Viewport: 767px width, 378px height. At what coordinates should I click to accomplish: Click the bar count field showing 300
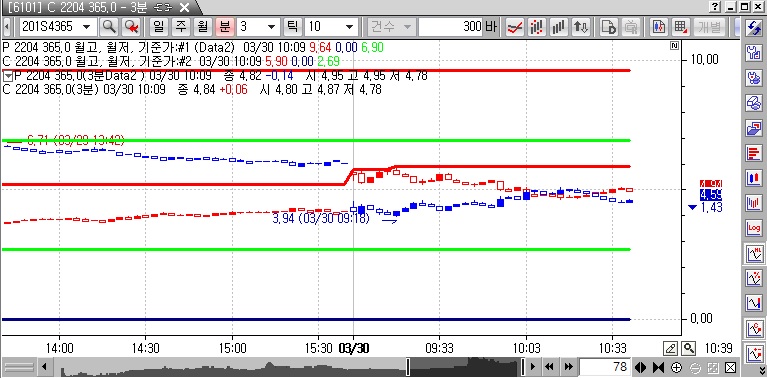click(x=451, y=26)
